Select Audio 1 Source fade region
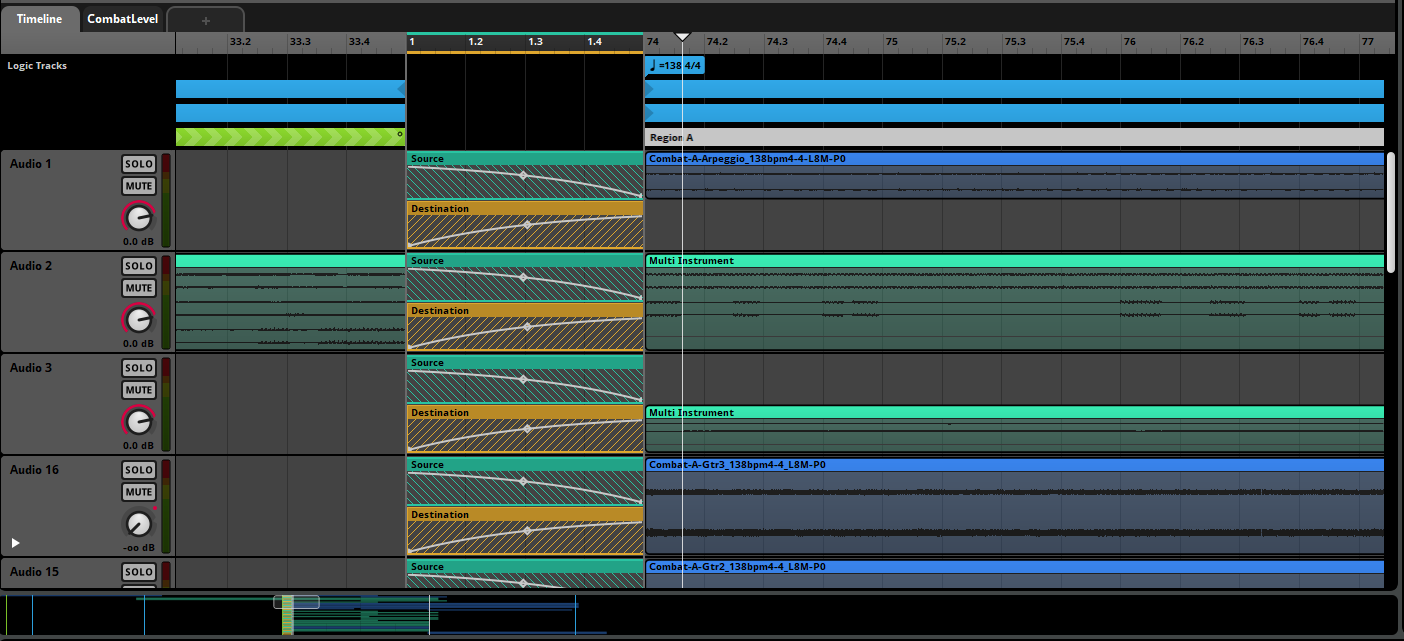The width and height of the screenshot is (1404, 641). 525,175
